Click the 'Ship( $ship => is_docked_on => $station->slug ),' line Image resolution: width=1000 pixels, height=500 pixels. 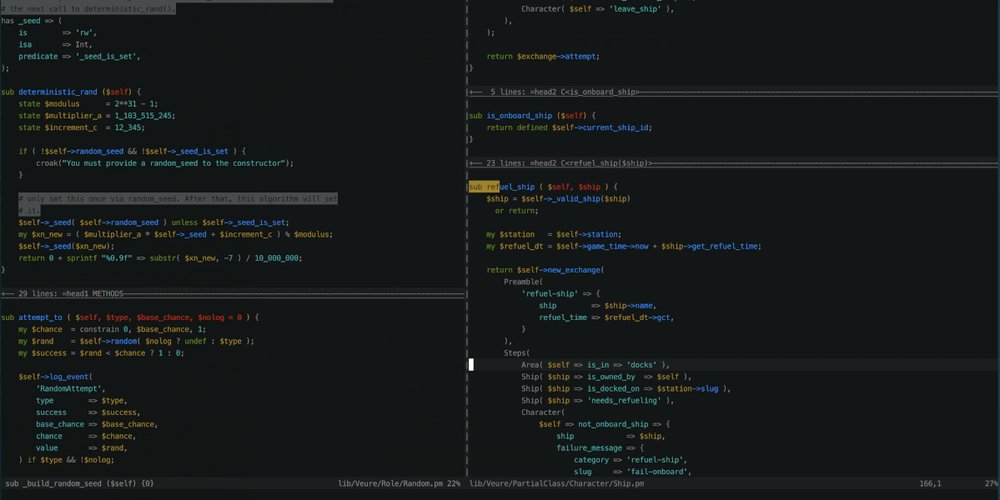tap(626, 389)
